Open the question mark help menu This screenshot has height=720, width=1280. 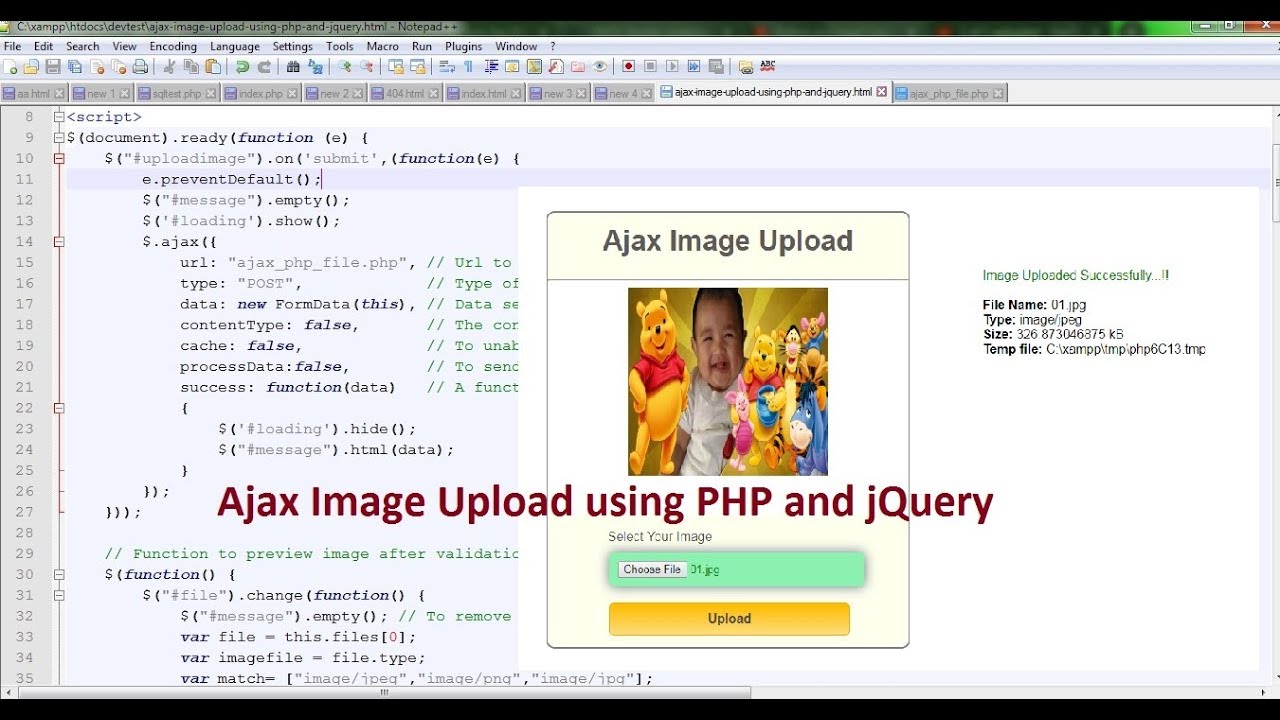553,46
